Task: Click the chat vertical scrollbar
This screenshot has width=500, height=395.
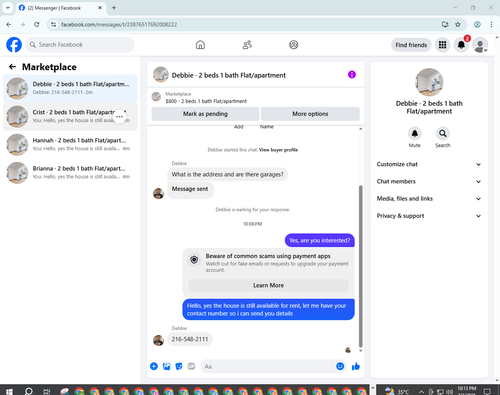Action: pyautogui.click(x=360, y=266)
